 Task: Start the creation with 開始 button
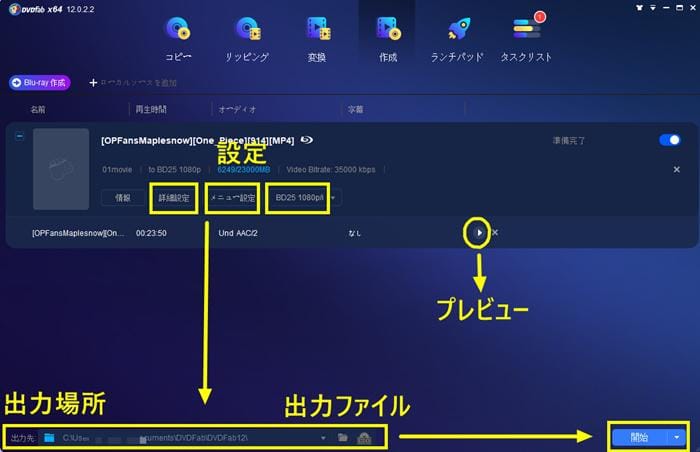coord(639,437)
